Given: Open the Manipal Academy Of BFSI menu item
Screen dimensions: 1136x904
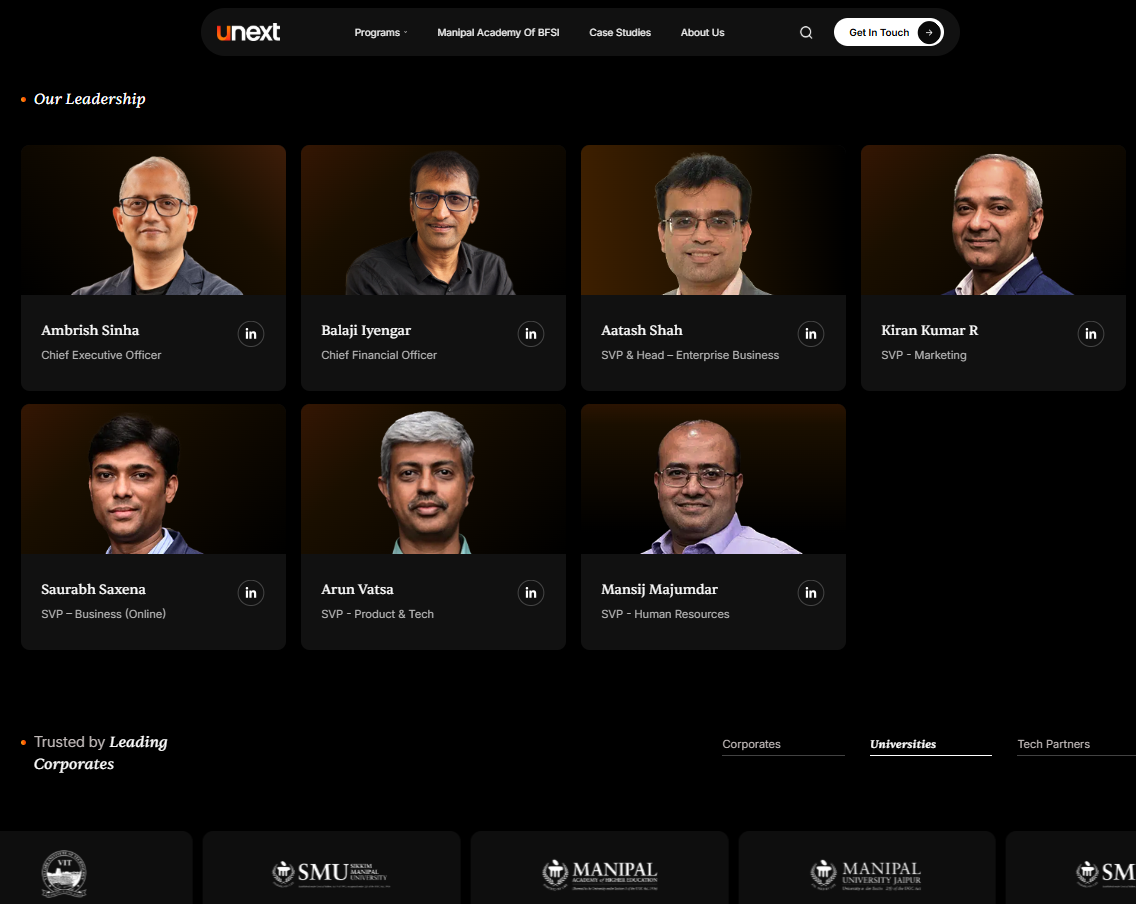Looking at the screenshot, I should (x=498, y=32).
